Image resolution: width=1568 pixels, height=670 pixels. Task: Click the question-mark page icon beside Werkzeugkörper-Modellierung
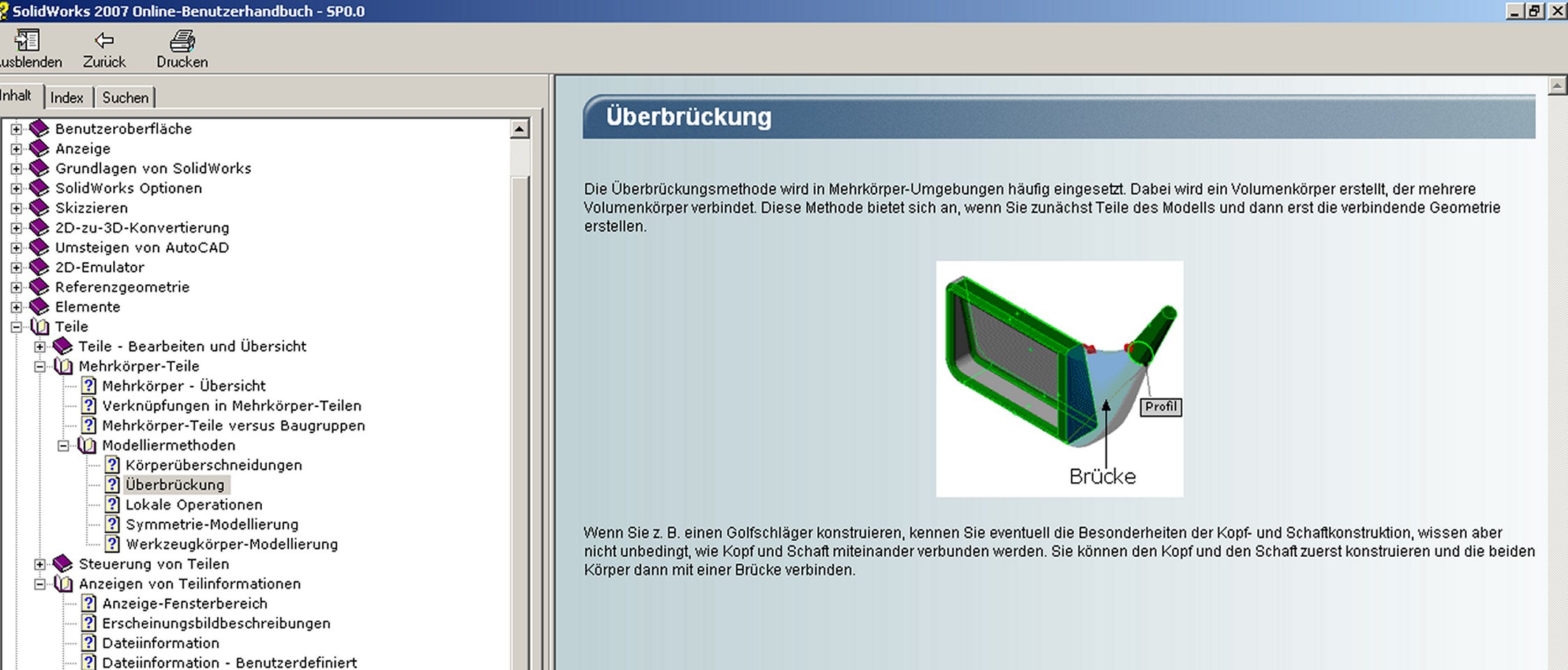tap(112, 544)
